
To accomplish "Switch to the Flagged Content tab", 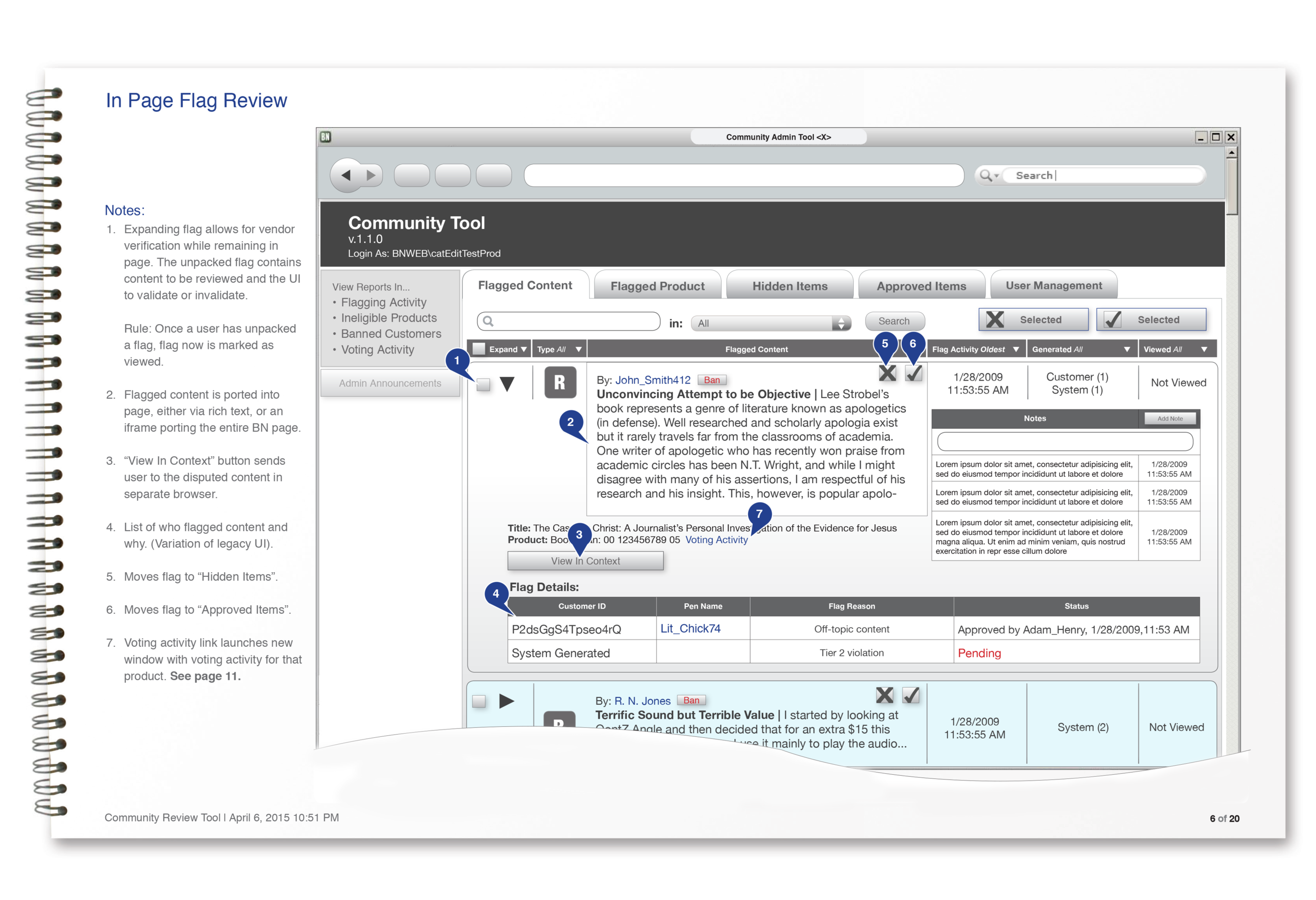I will pyautogui.click(x=525, y=285).
